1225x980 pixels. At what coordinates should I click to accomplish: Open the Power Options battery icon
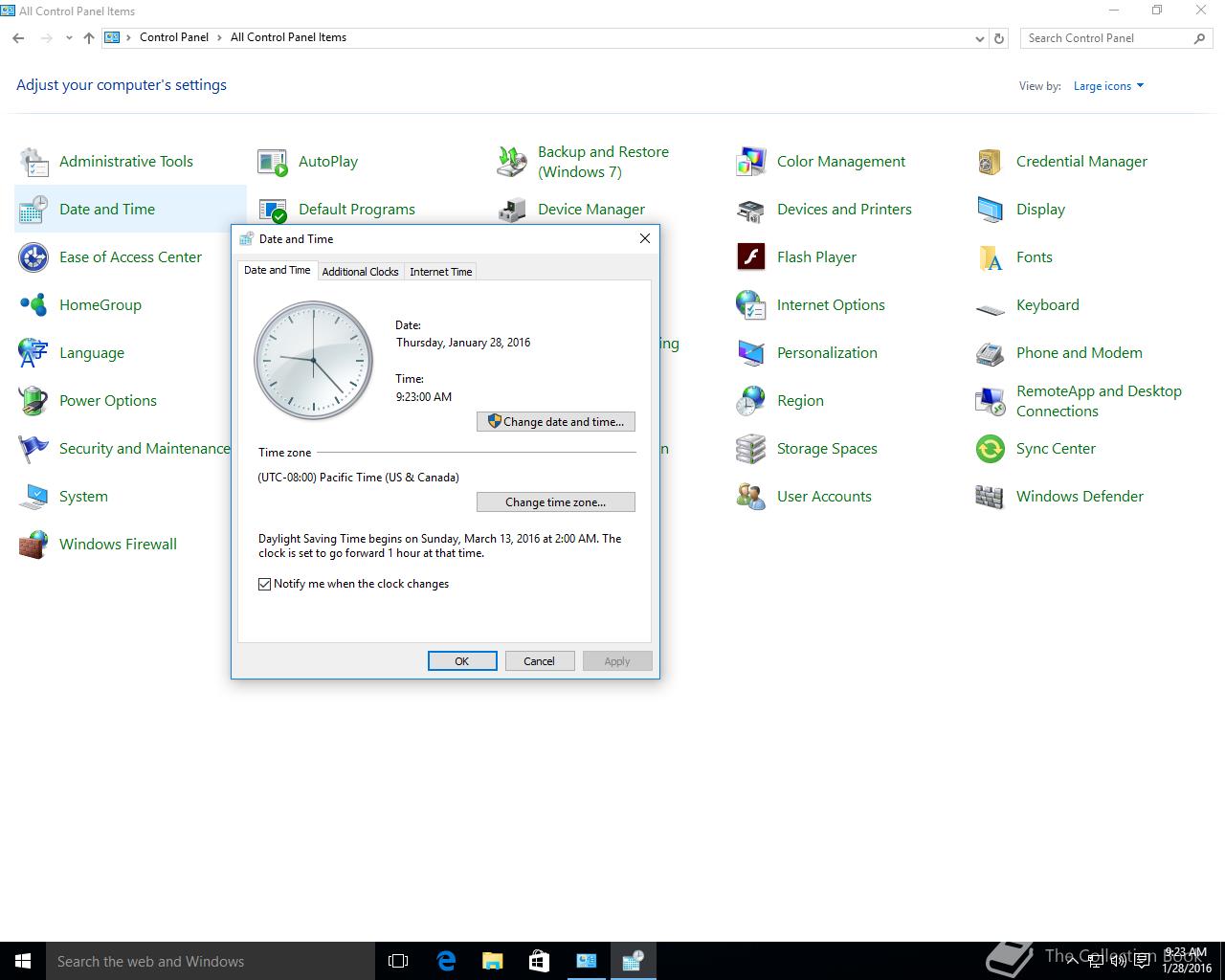[33, 401]
